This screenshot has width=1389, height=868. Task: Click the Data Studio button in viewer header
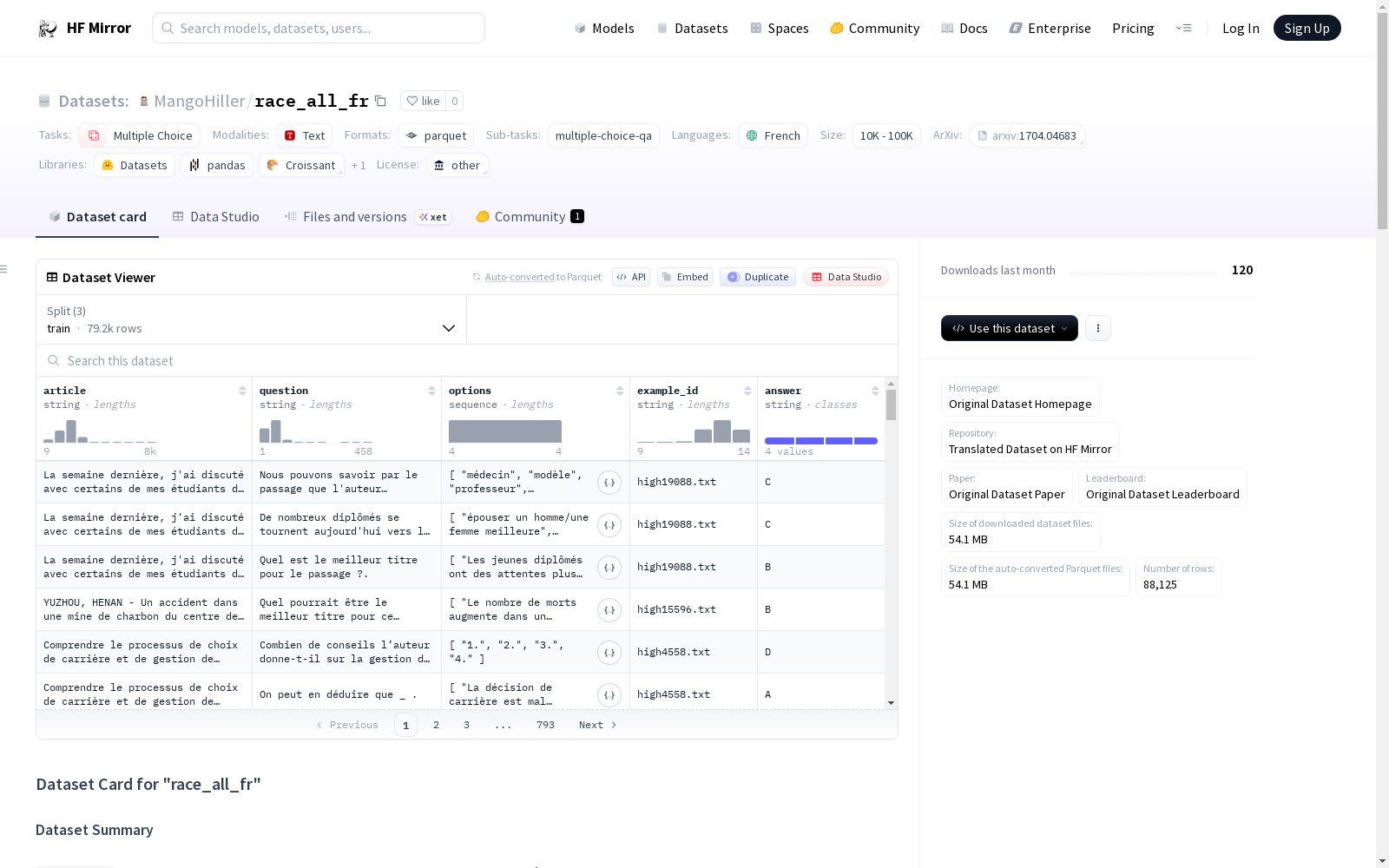point(846,277)
